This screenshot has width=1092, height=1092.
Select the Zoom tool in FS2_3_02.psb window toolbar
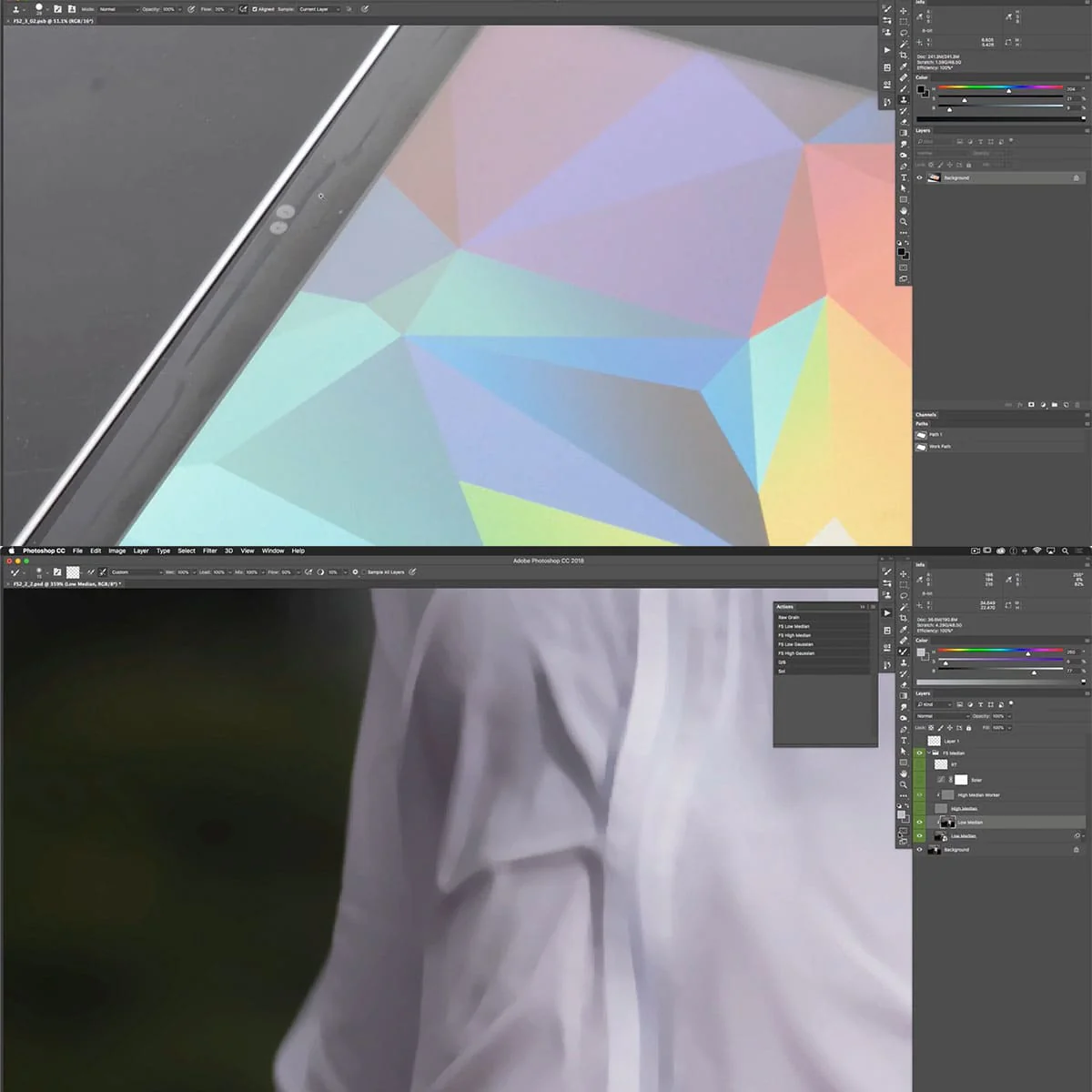pyautogui.click(x=904, y=221)
